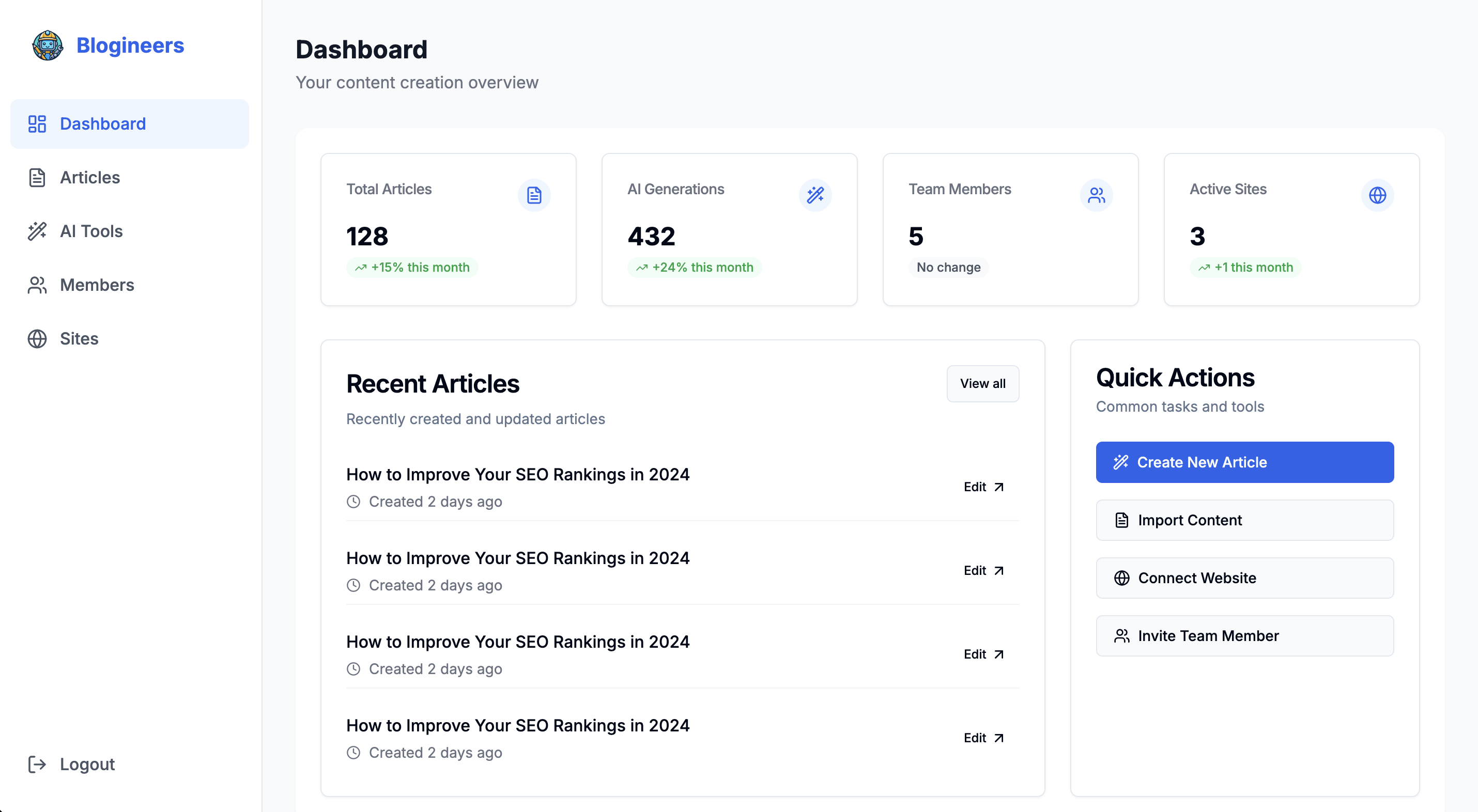Click Invite Team Member button
Screen dimensions: 1478x812
tap(1244, 636)
